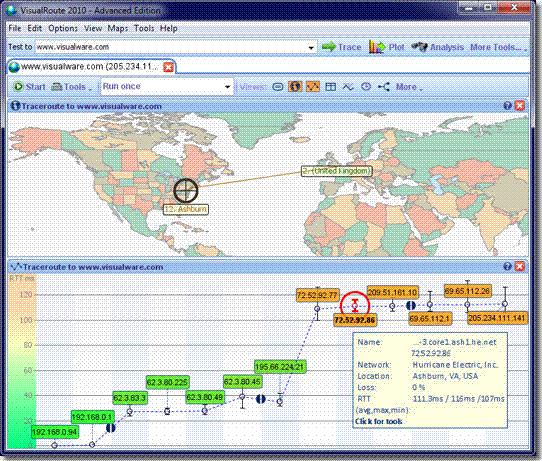Select hop label 192.168.0.1
This screenshot has height=461, width=542.
pos(92,417)
